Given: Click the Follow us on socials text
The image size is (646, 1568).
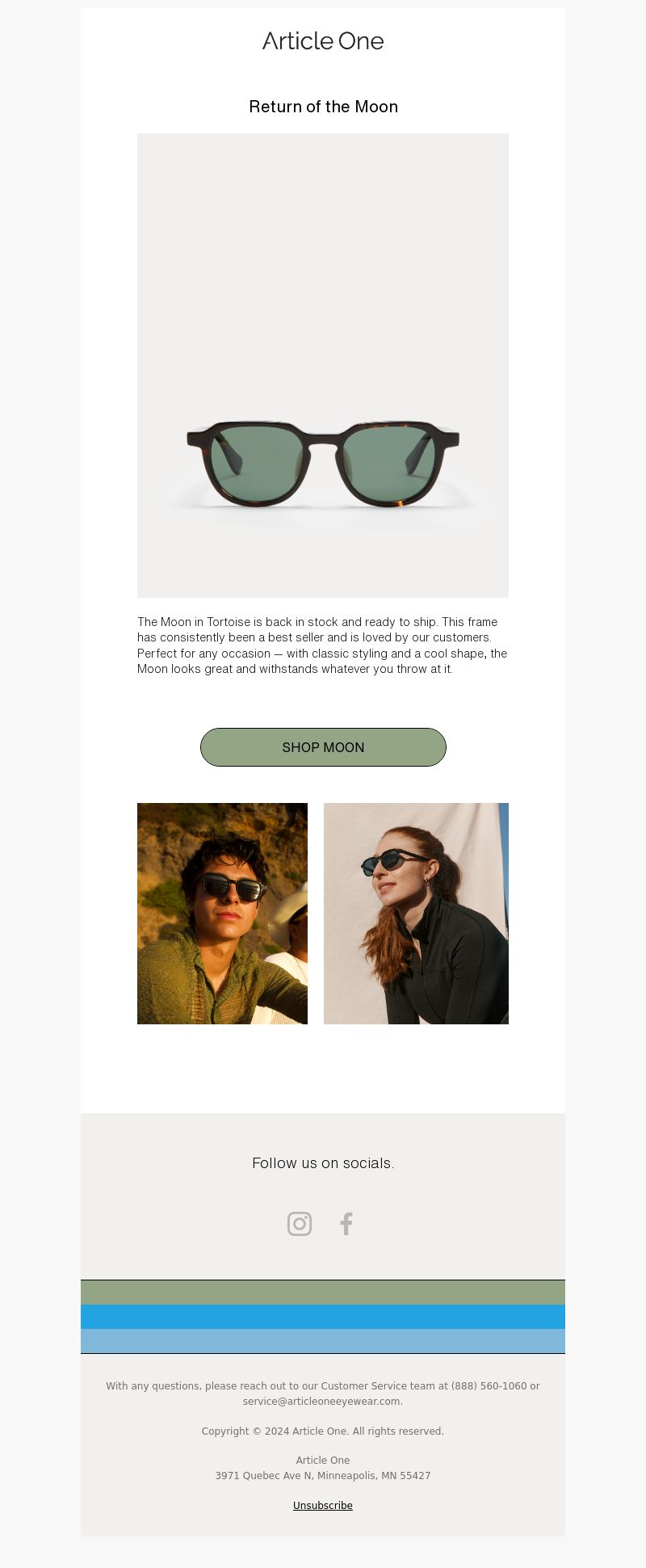Looking at the screenshot, I should (x=323, y=1163).
